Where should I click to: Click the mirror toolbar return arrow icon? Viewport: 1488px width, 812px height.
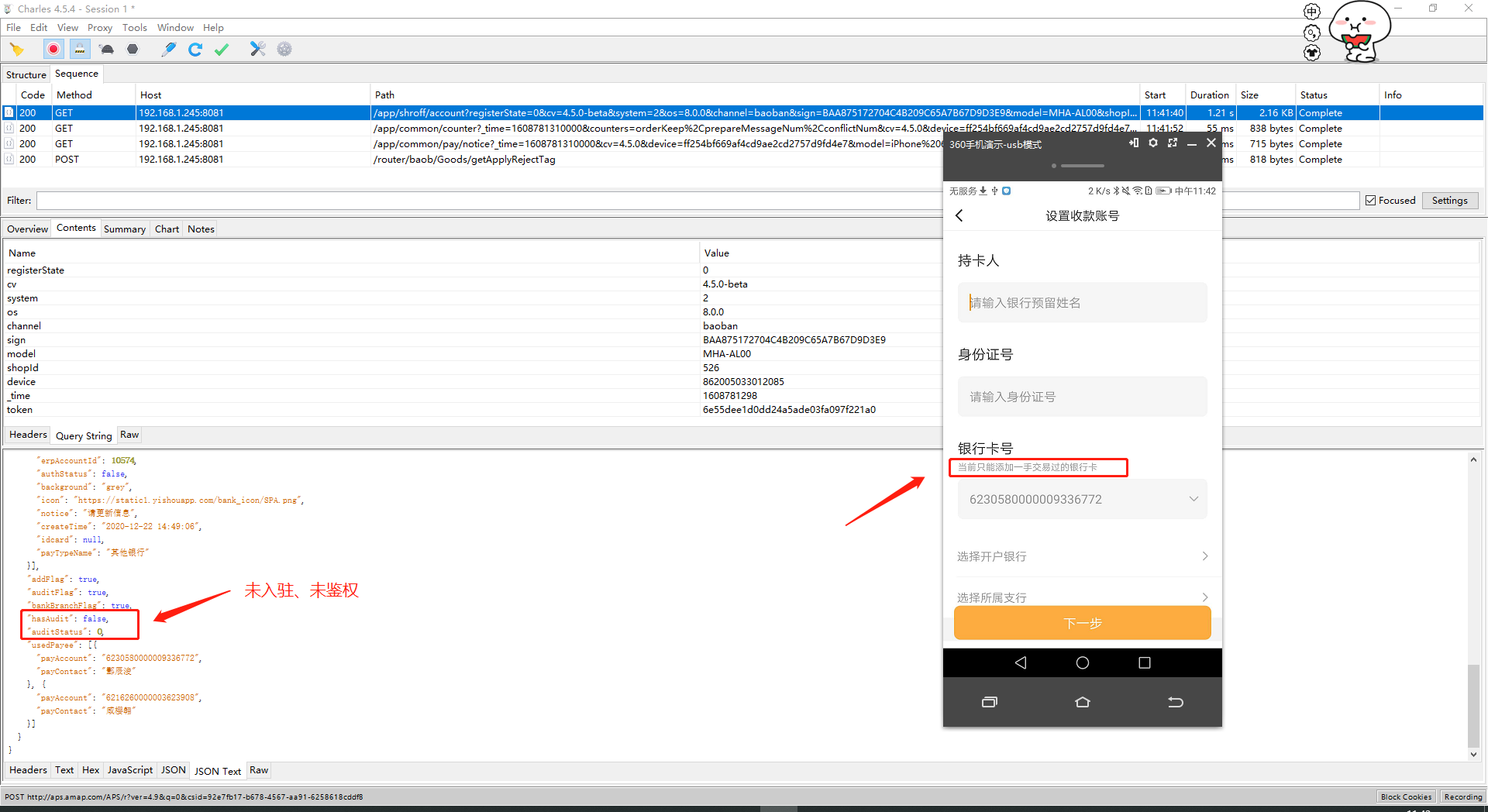[x=1176, y=702]
